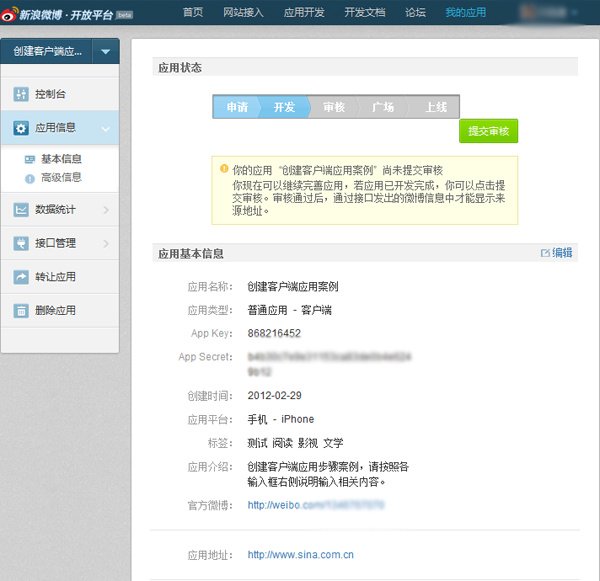Image resolution: width=600 pixels, height=581 pixels.
Task: Click the 编辑 link for basic info
Action: [x=563, y=253]
